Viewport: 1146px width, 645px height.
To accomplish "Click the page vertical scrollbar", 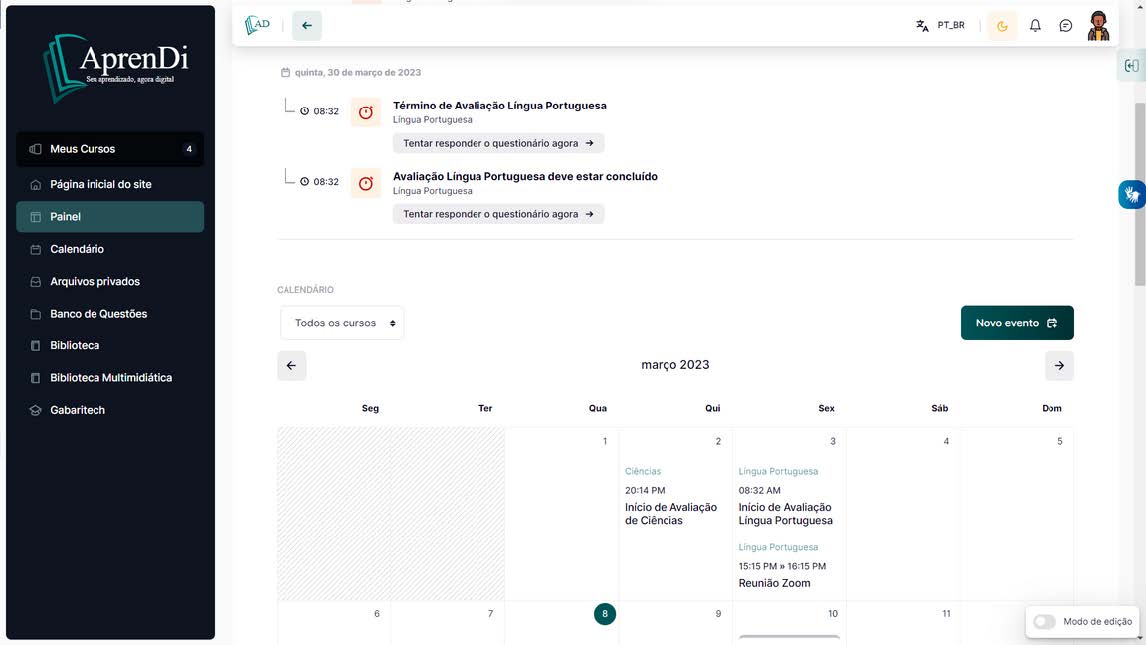I will click(x=1140, y=200).
